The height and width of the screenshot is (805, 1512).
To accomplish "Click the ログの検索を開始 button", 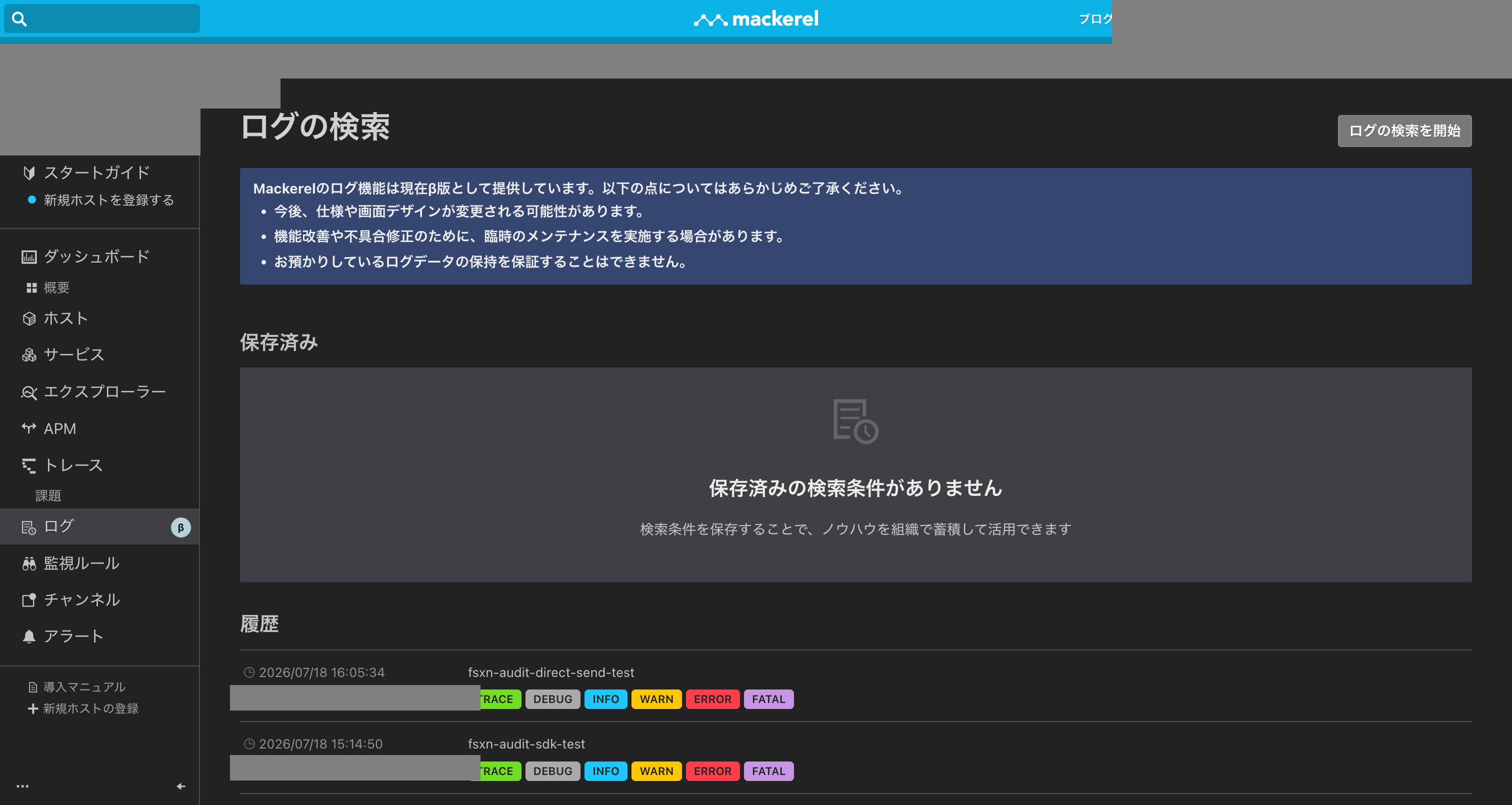I will [x=1404, y=131].
